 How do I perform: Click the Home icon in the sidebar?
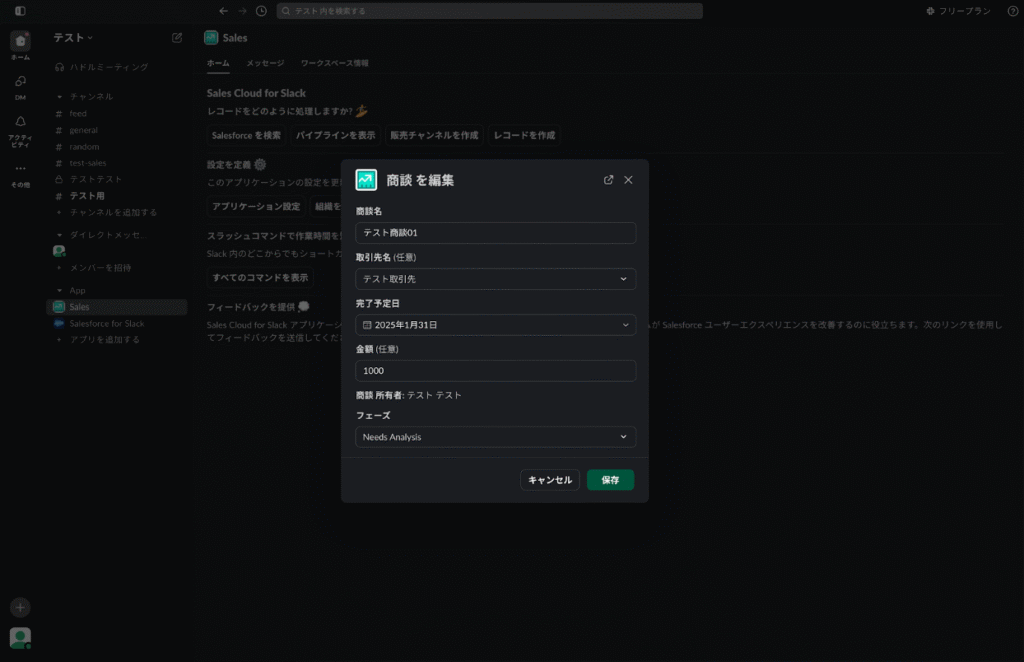click(21, 42)
